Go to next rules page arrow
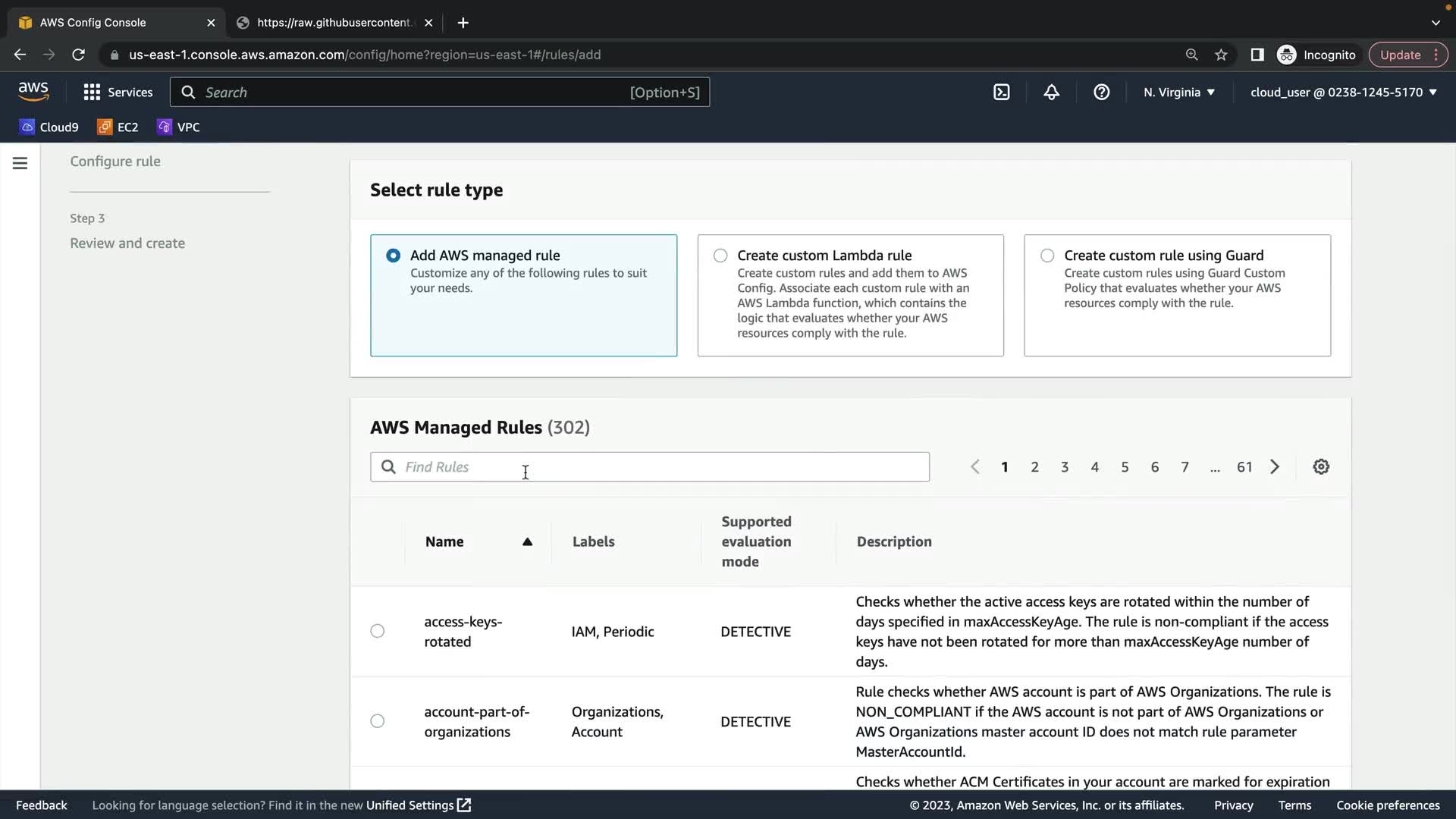Viewport: 1456px width, 819px height. click(x=1275, y=467)
